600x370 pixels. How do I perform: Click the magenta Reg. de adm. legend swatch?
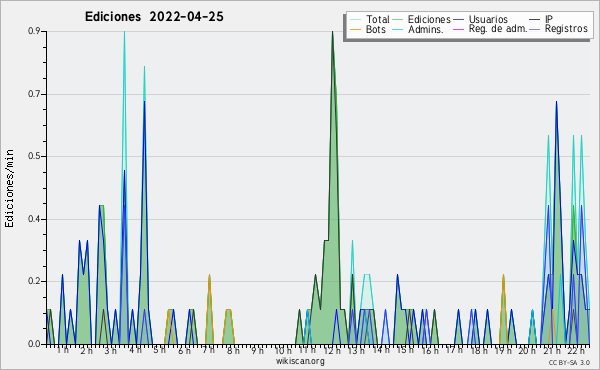point(458,29)
